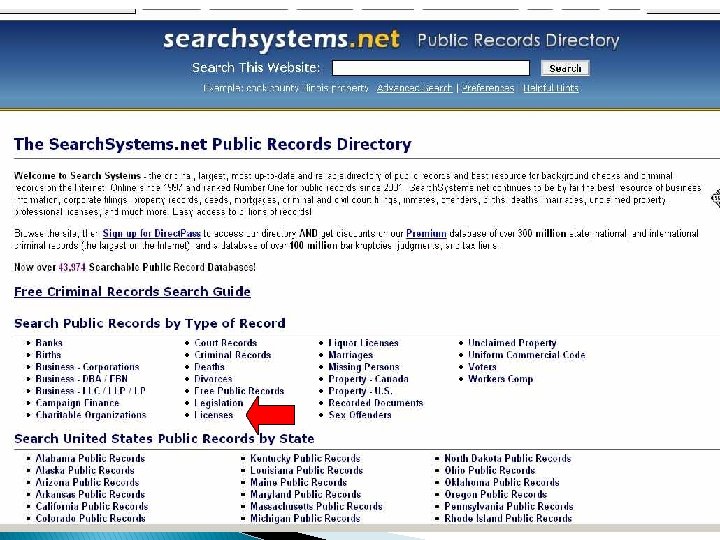Open the Advanced Search link
The image size is (720, 540).
point(415,88)
